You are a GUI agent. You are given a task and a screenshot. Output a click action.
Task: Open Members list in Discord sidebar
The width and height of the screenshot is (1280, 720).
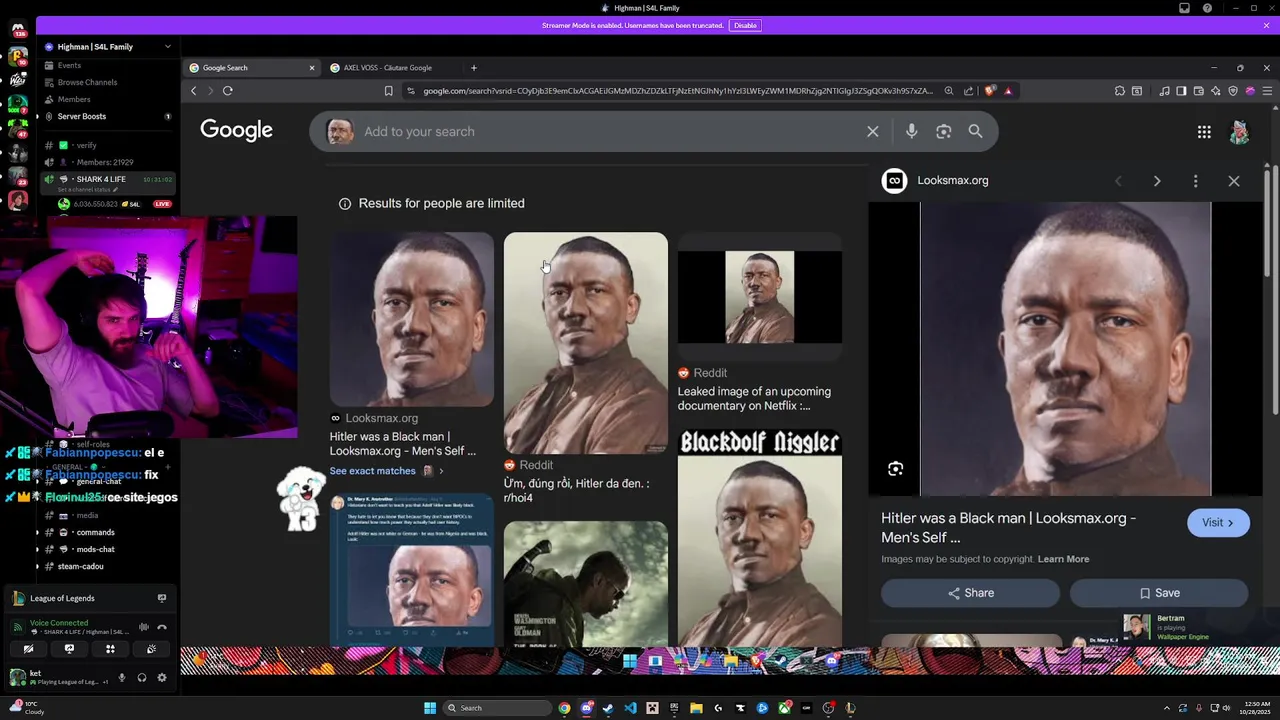click(74, 99)
